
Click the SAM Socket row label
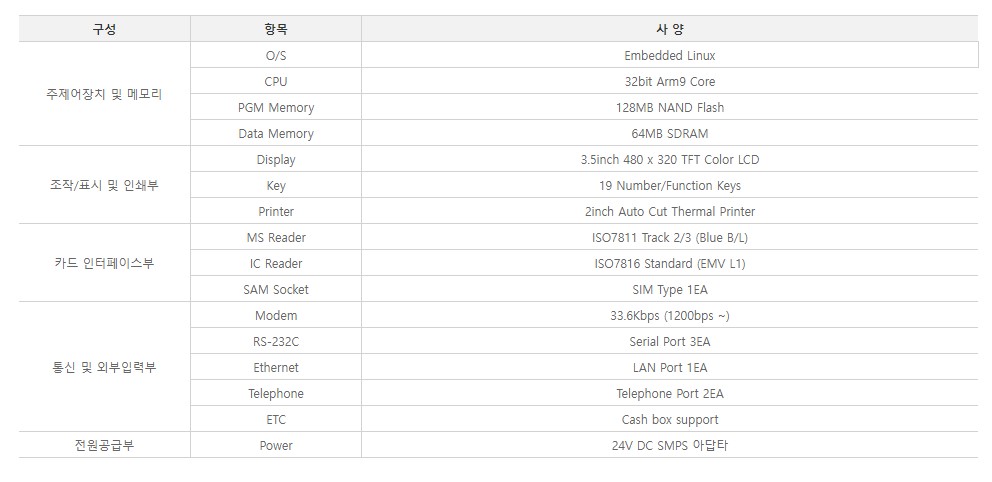[x=276, y=289]
